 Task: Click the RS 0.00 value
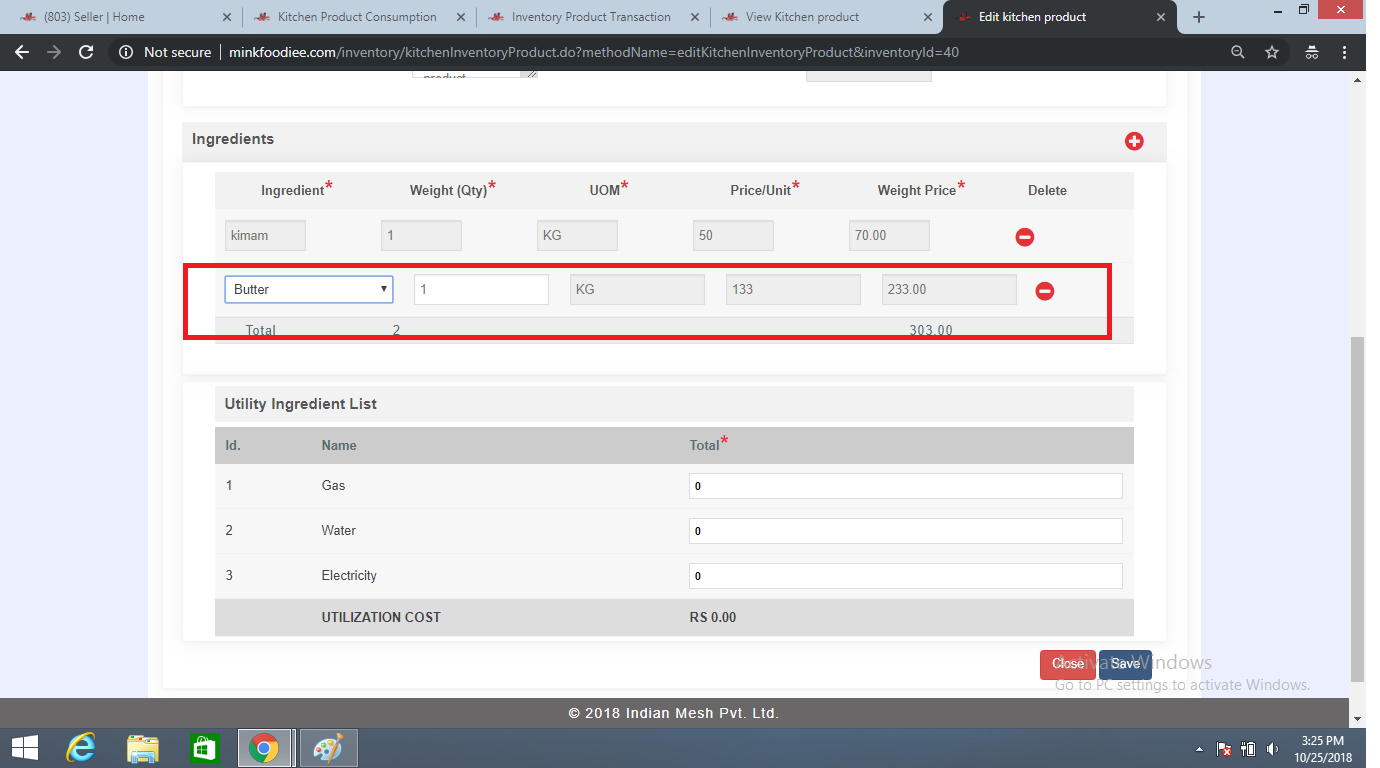713,617
